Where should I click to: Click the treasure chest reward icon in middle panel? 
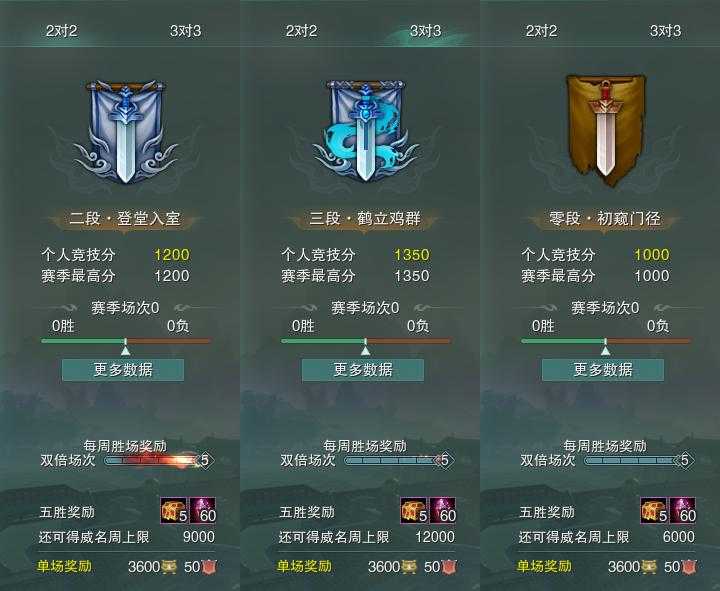414,511
